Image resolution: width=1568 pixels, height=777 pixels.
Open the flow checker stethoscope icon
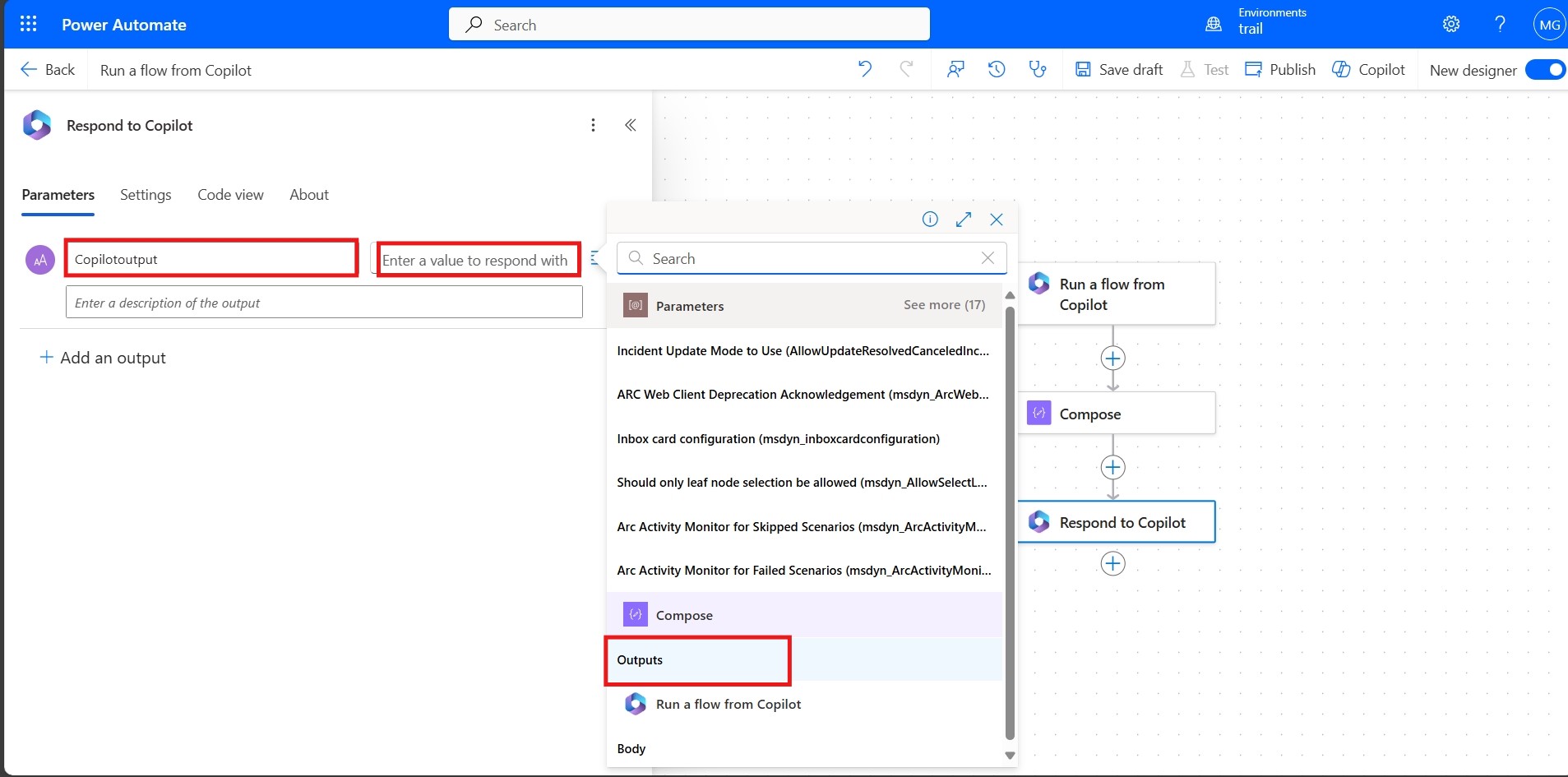click(x=1038, y=69)
